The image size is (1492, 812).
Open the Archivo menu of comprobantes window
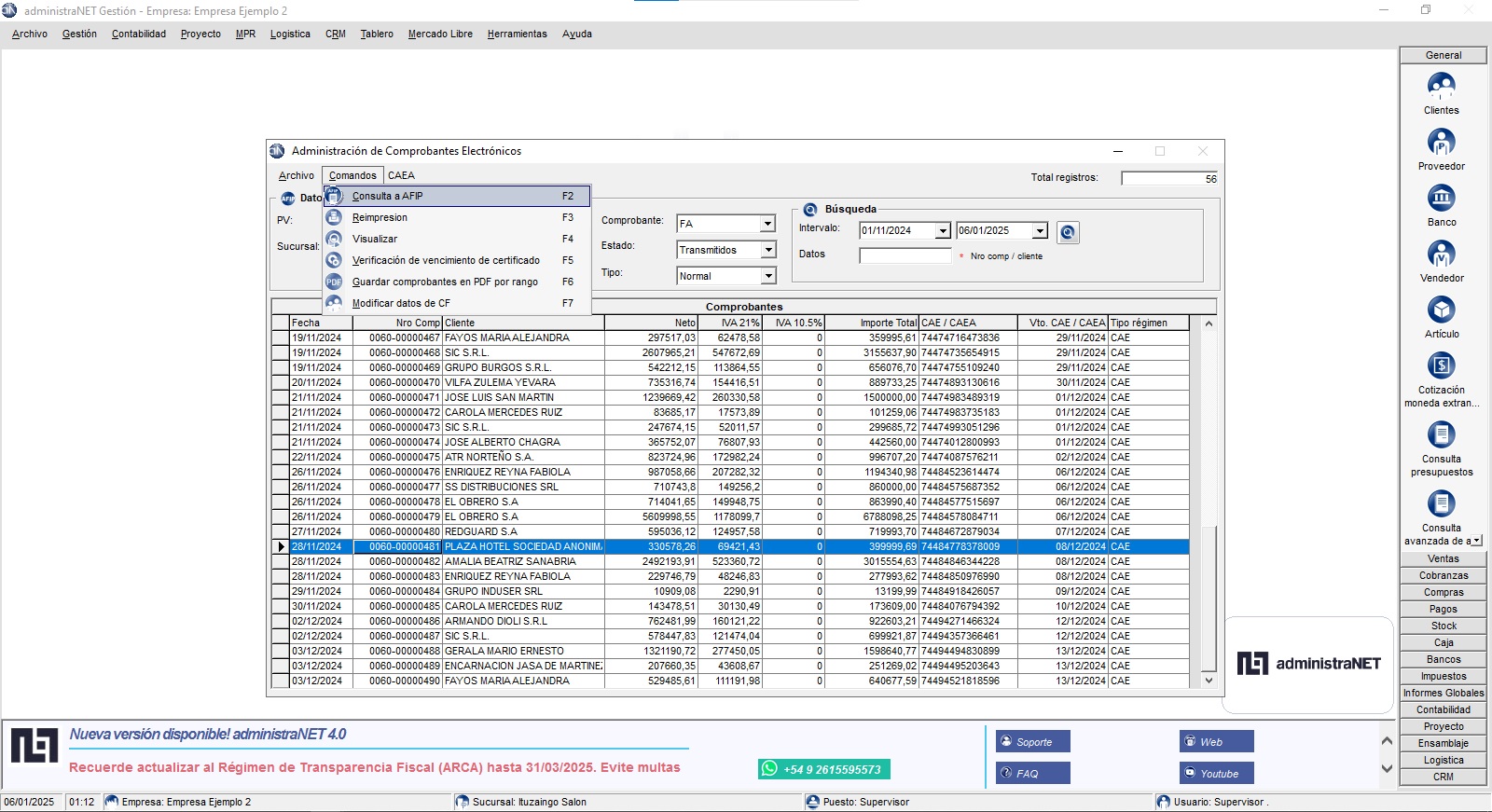[297, 175]
